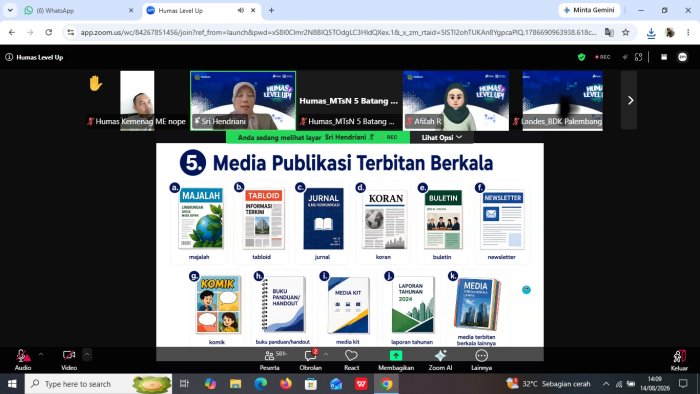The image size is (700, 394).
Task: Expand the Lihat Opsi dropdown
Action: click(x=442, y=137)
